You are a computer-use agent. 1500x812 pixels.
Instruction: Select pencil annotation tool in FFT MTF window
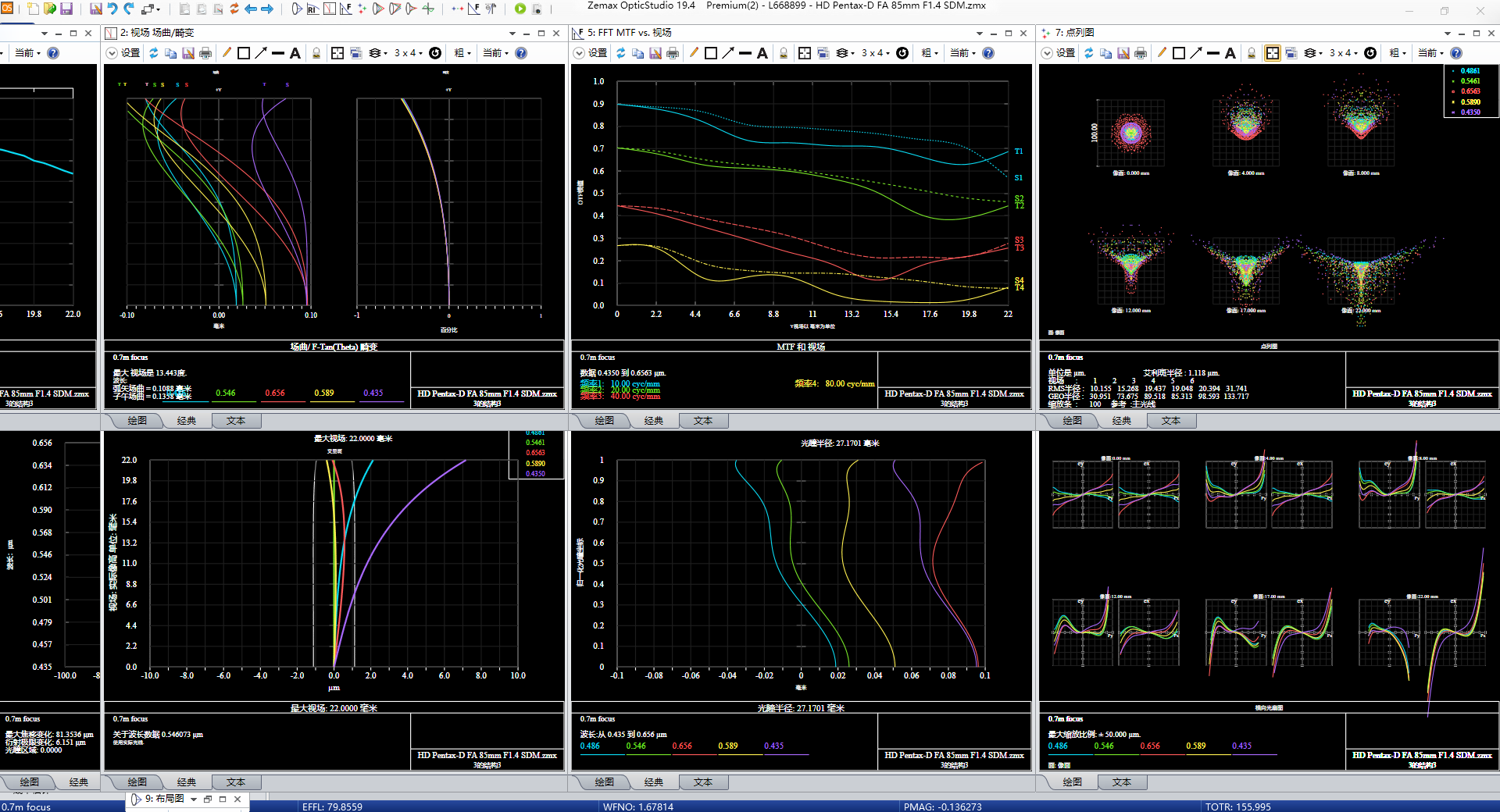694,53
